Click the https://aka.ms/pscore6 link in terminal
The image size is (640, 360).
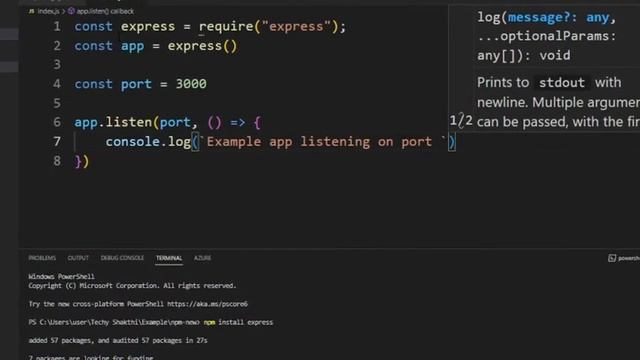coord(207,304)
